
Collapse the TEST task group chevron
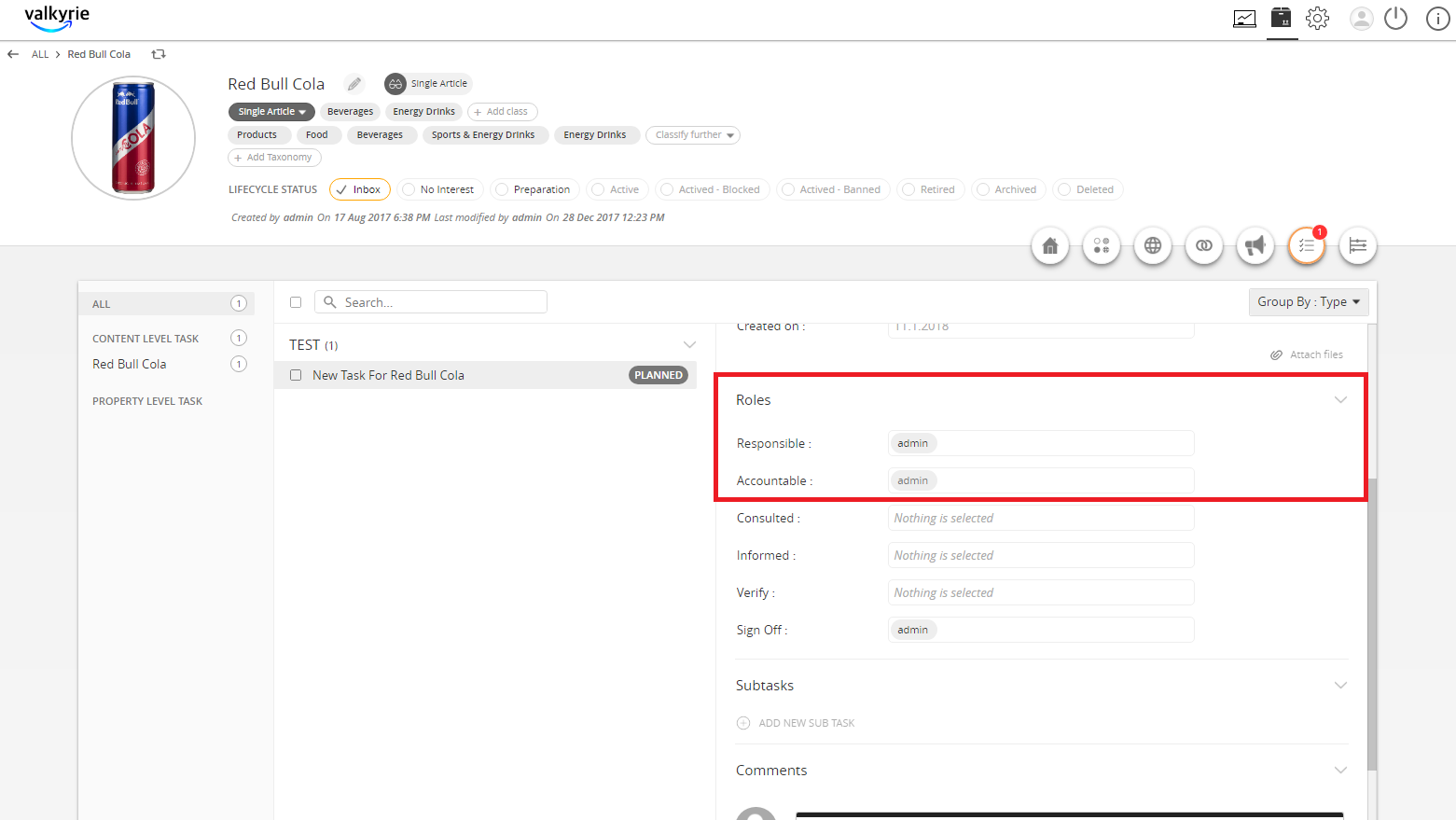(689, 345)
